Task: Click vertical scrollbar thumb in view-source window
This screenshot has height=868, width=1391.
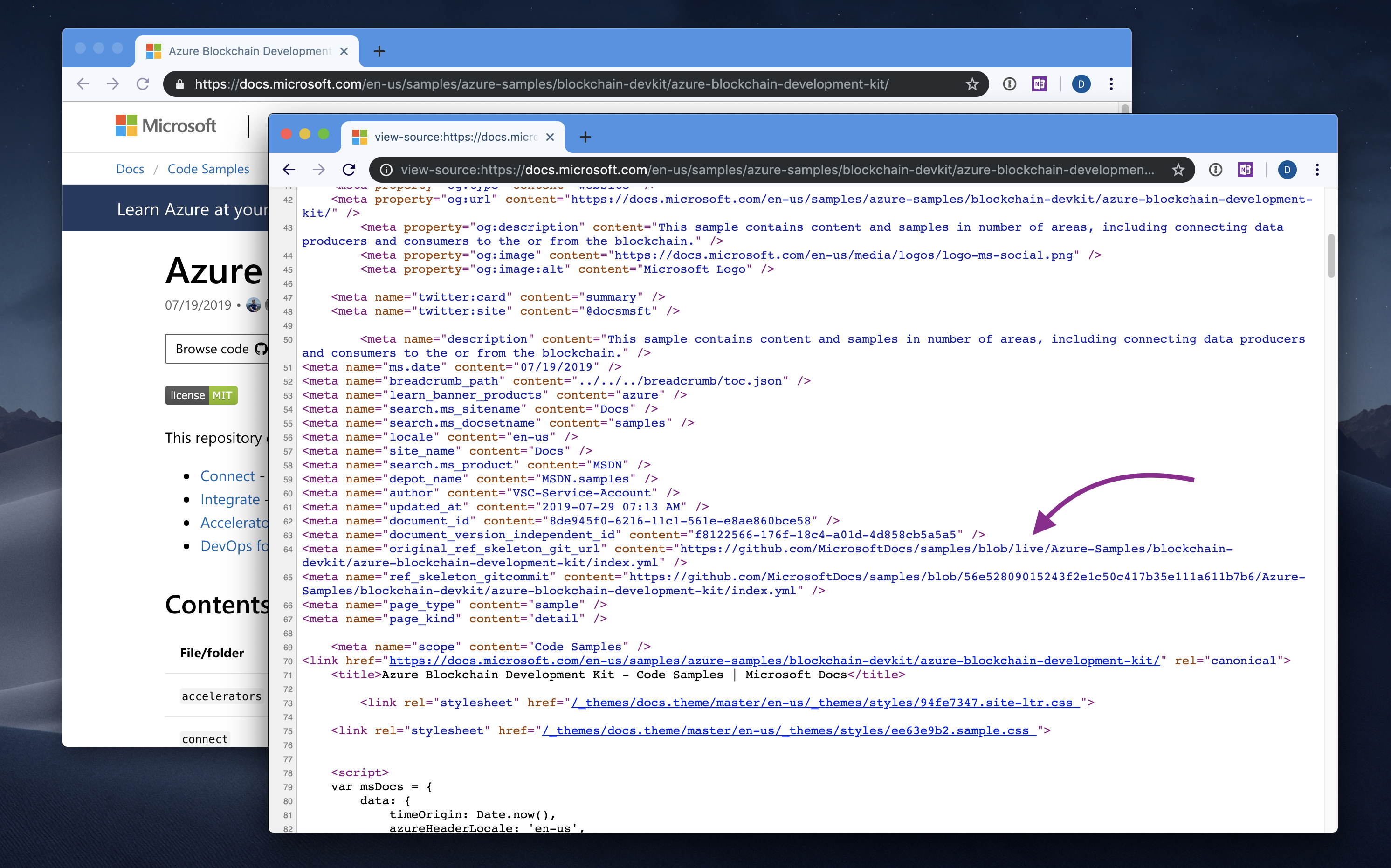Action: coord(1331,256)
